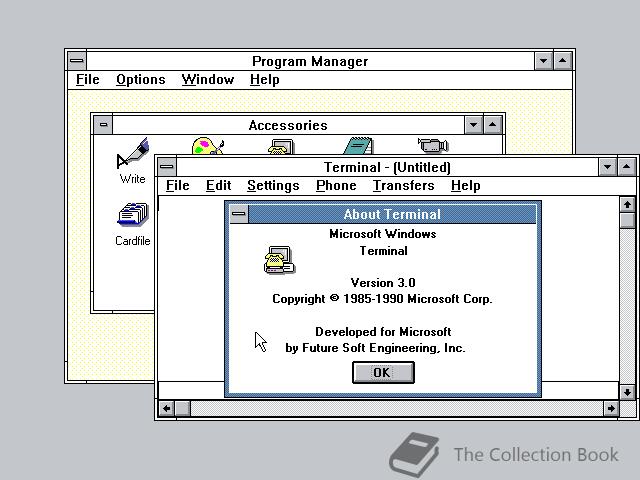The width and height of the screenshot is (640, 480).
Task: Click the Microsoft copyright line
Action: pos(382,299)
